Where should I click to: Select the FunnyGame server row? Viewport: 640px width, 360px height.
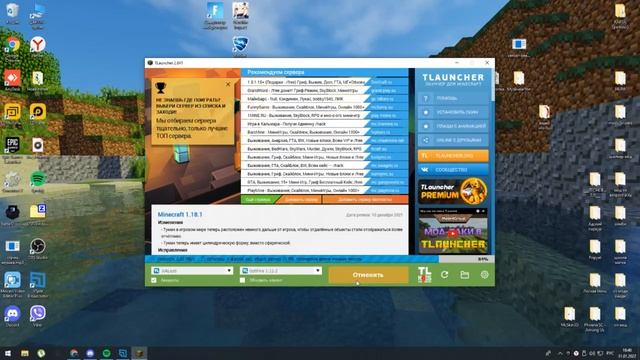click(324, 107)
